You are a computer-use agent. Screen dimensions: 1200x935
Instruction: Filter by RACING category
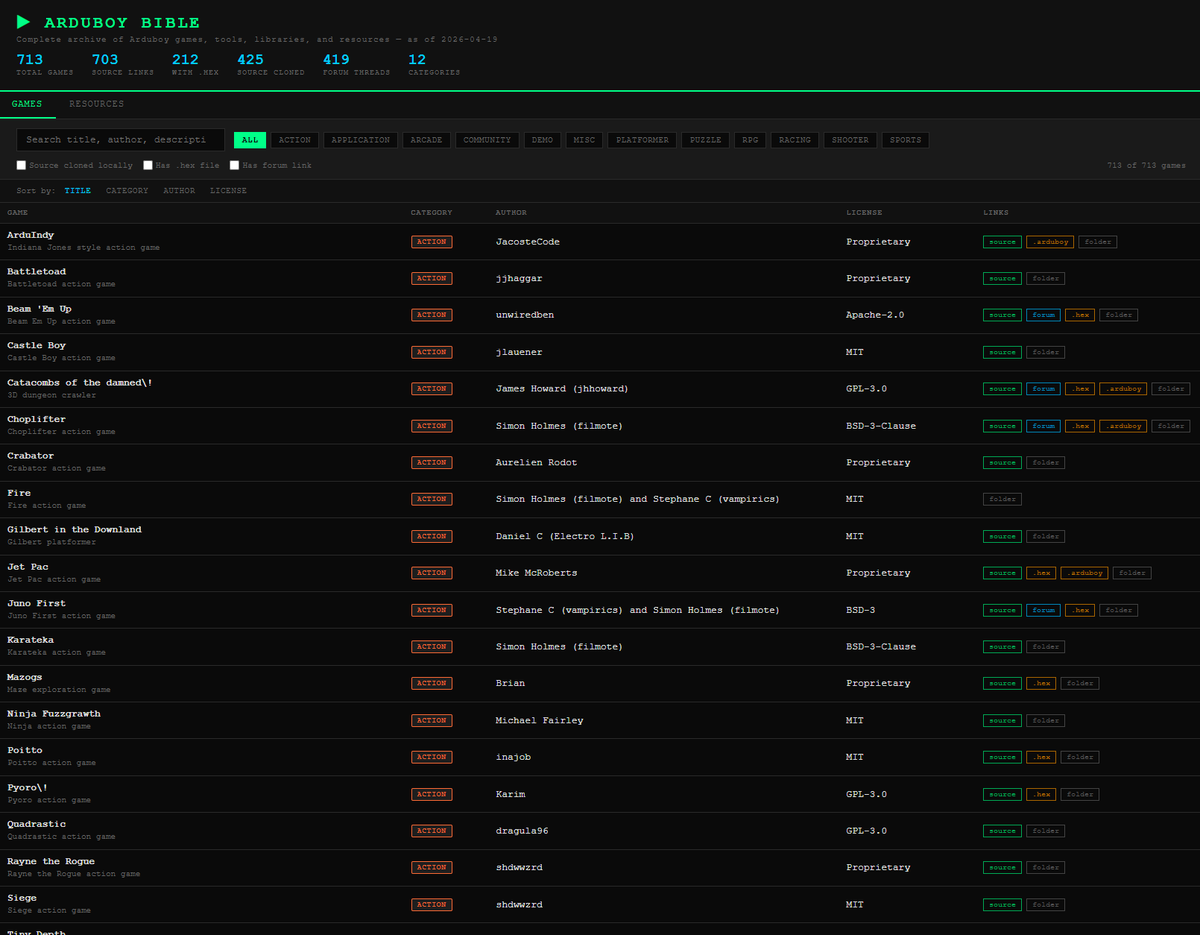coord(795,140)
